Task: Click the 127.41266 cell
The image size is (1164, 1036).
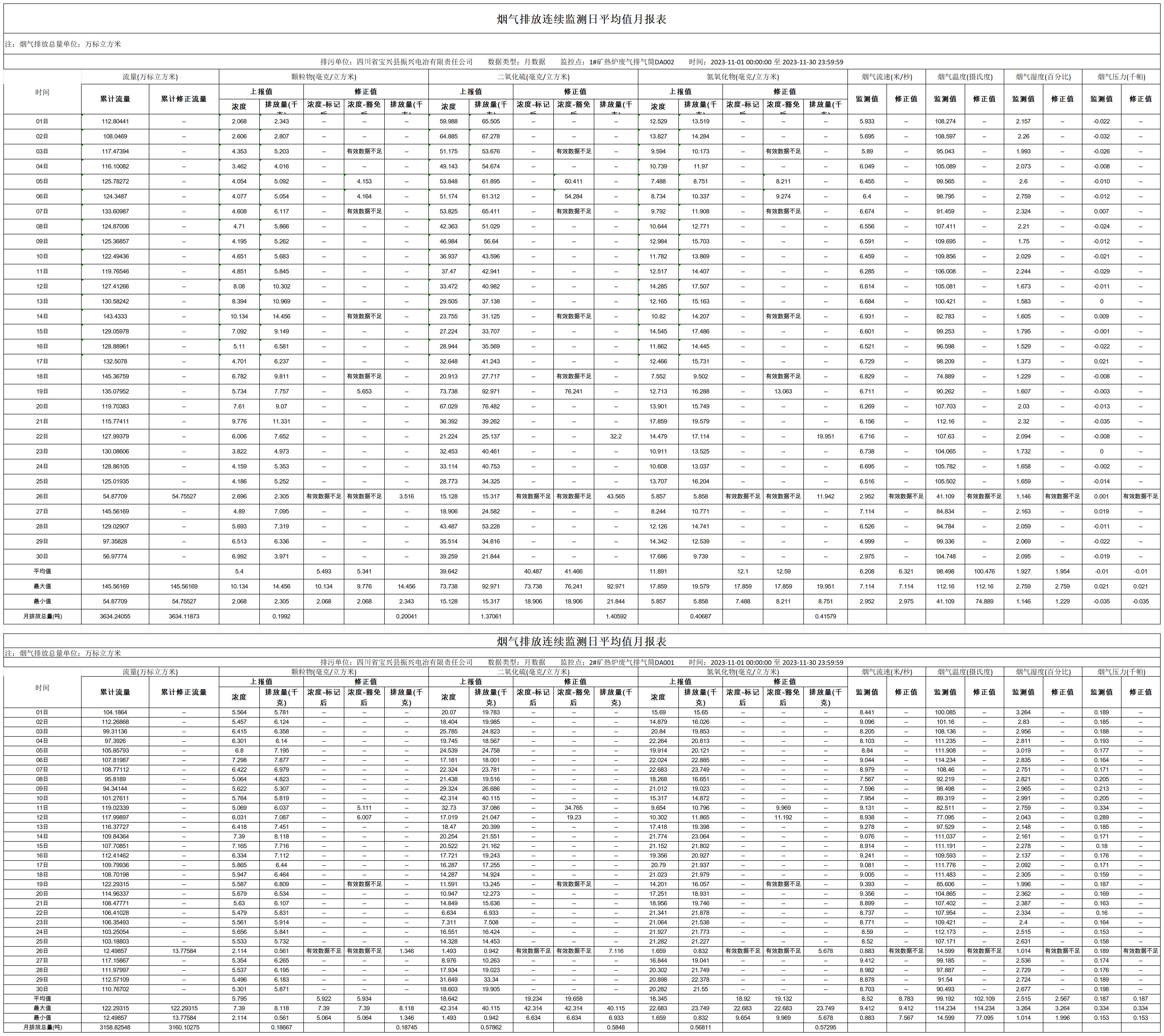Action: (115, 286)
